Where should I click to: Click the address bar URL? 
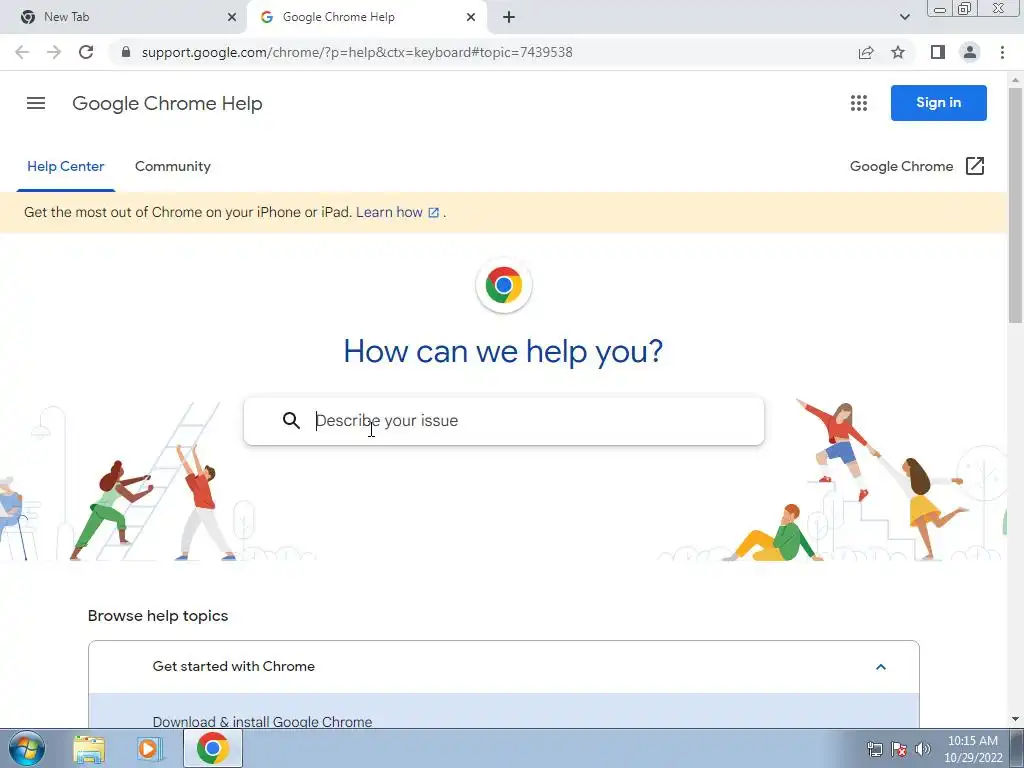(357, 52)
